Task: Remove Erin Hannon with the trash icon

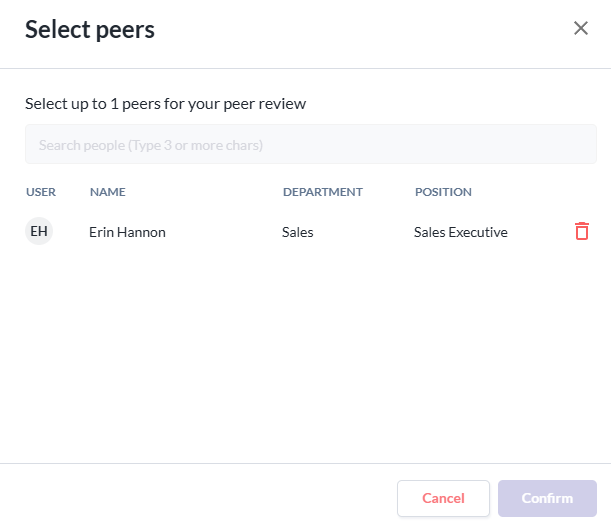Action: 582,231
